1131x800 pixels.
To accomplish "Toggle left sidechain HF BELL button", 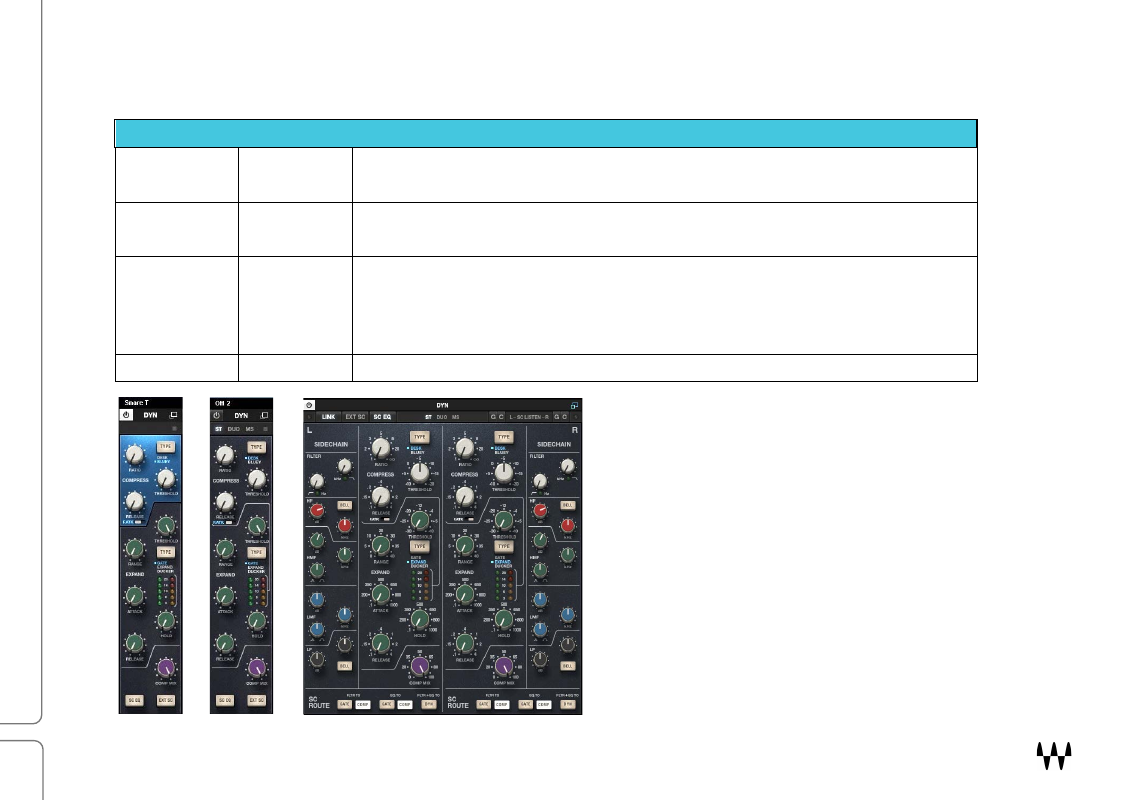I will tap(345, 505).
